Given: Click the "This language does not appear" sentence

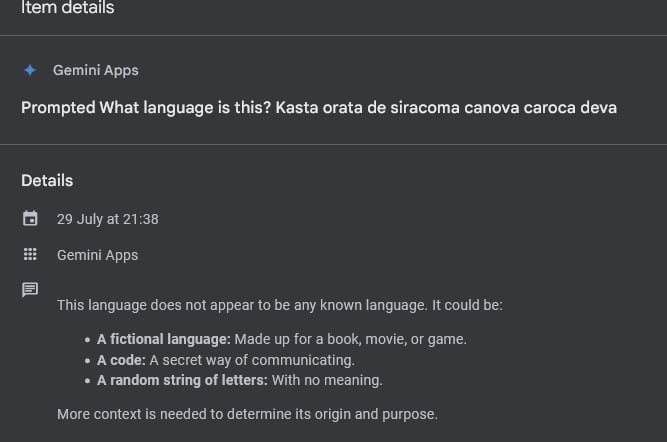Looking at the screenshot, I should click(x=279, y=305).
